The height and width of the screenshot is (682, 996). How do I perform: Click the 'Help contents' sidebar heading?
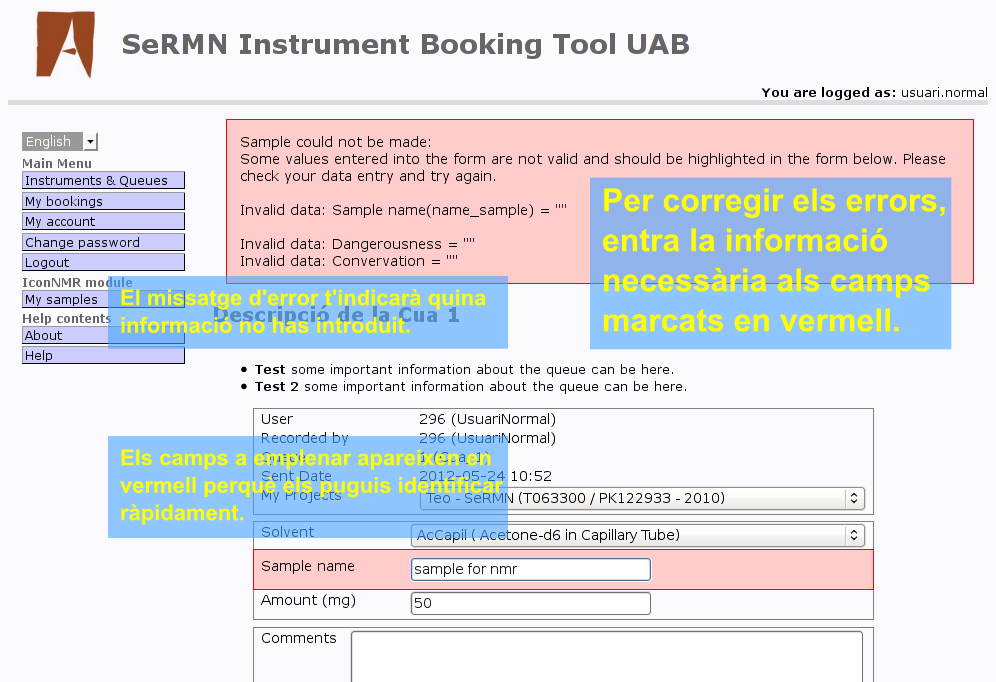click(67, 318)
